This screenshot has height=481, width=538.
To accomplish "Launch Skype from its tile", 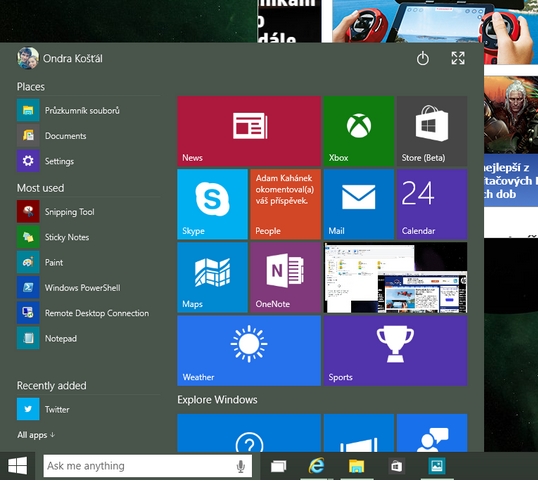I will coord(212,204).
